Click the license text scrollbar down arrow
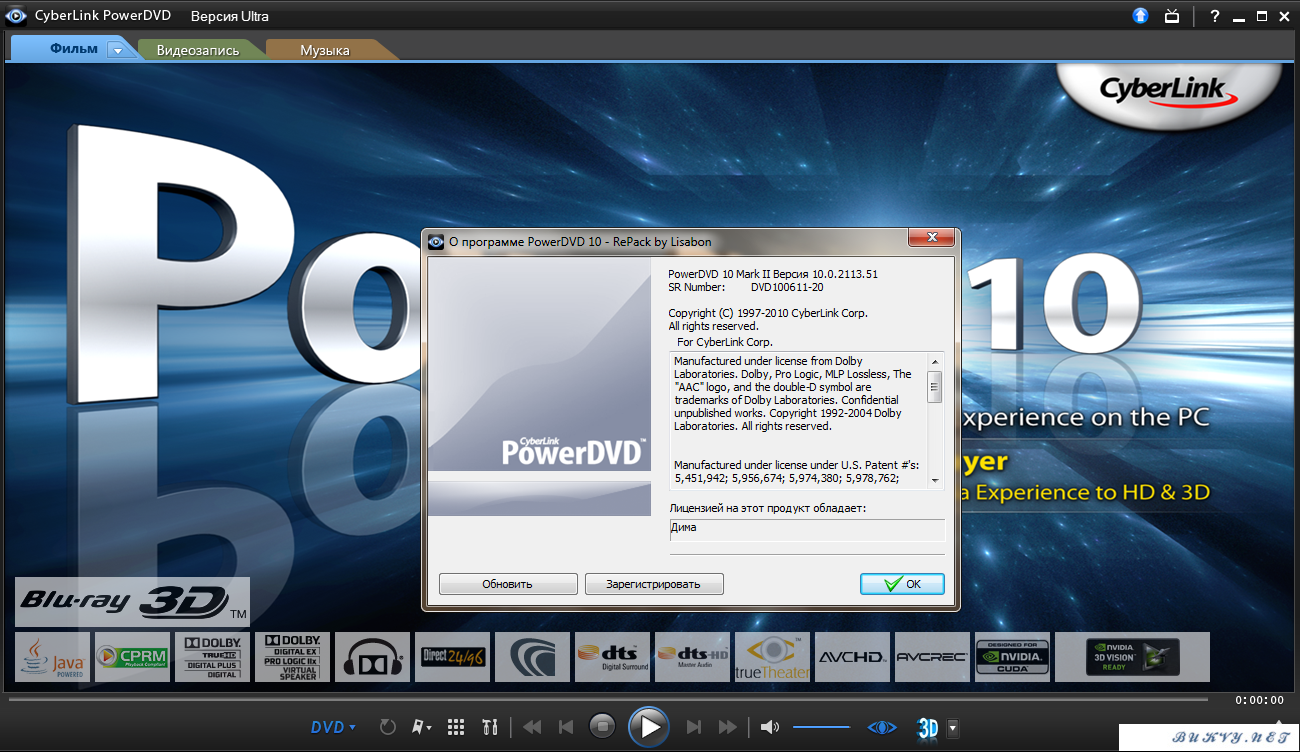Viewport: 1300px width, 752px height. pyautogui.click(x=935, y=481)
